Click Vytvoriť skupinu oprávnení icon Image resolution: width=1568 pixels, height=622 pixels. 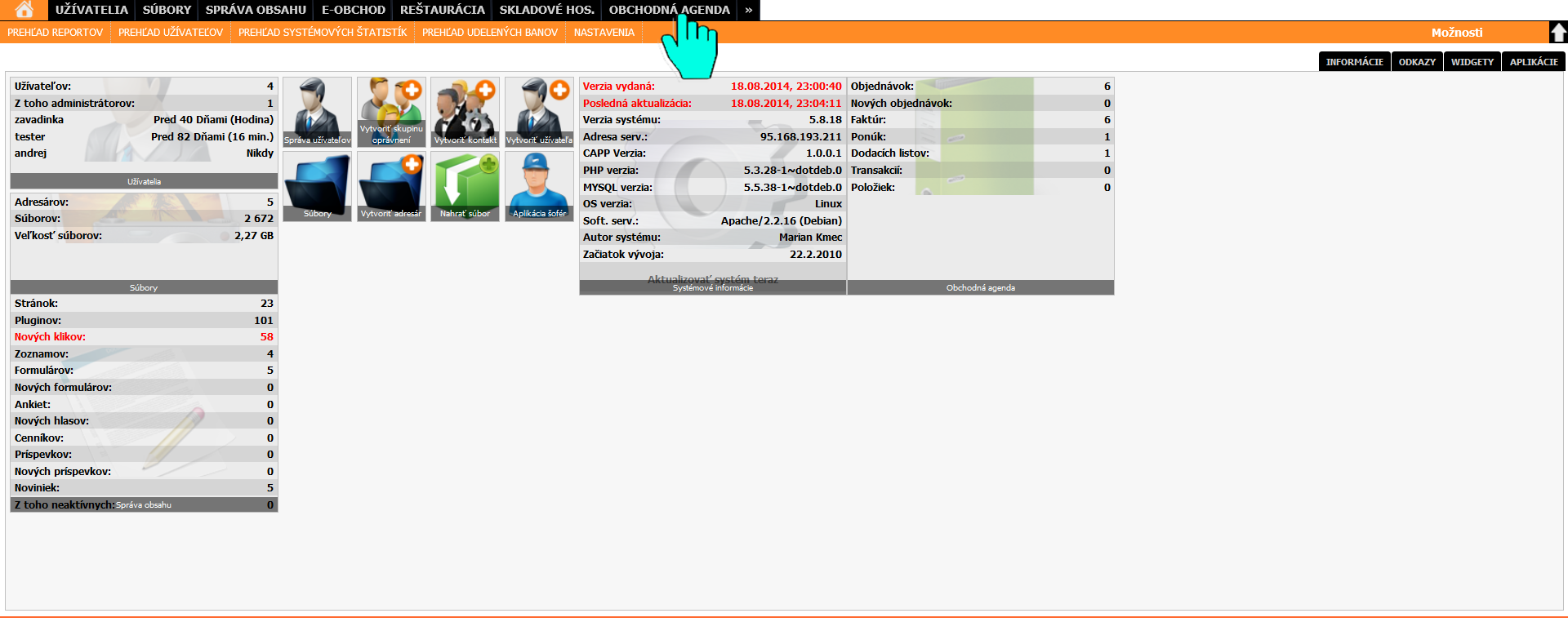tap(391, 112)
